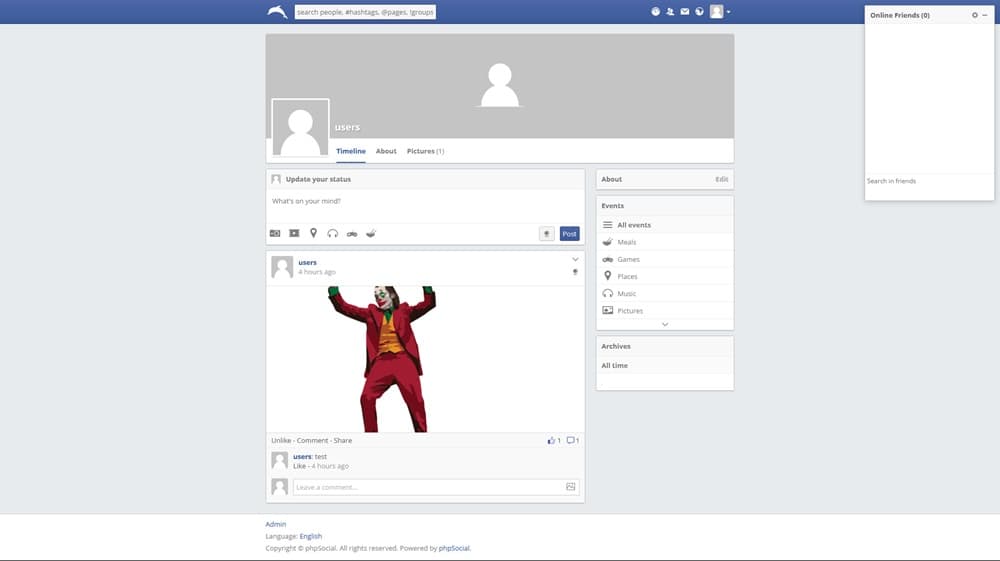Add a location with the map pin icon
Image resolution: width=1000 pixels, height=561 pixels.
tap(313, 233)
